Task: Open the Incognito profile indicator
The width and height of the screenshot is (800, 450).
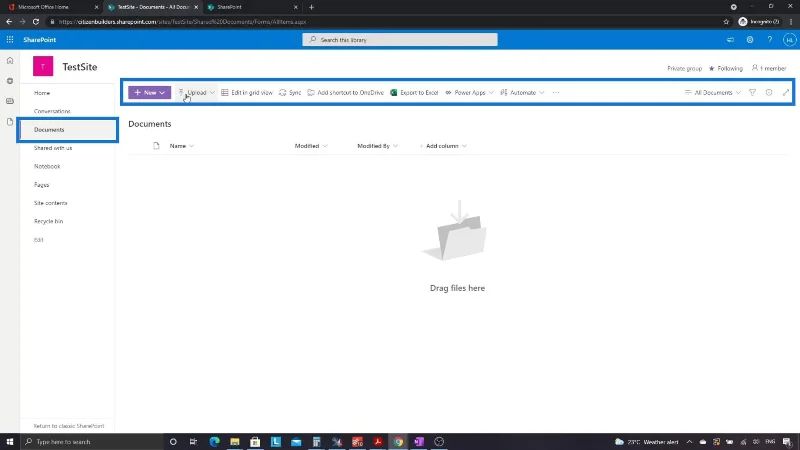Action: tap(759, 22)
